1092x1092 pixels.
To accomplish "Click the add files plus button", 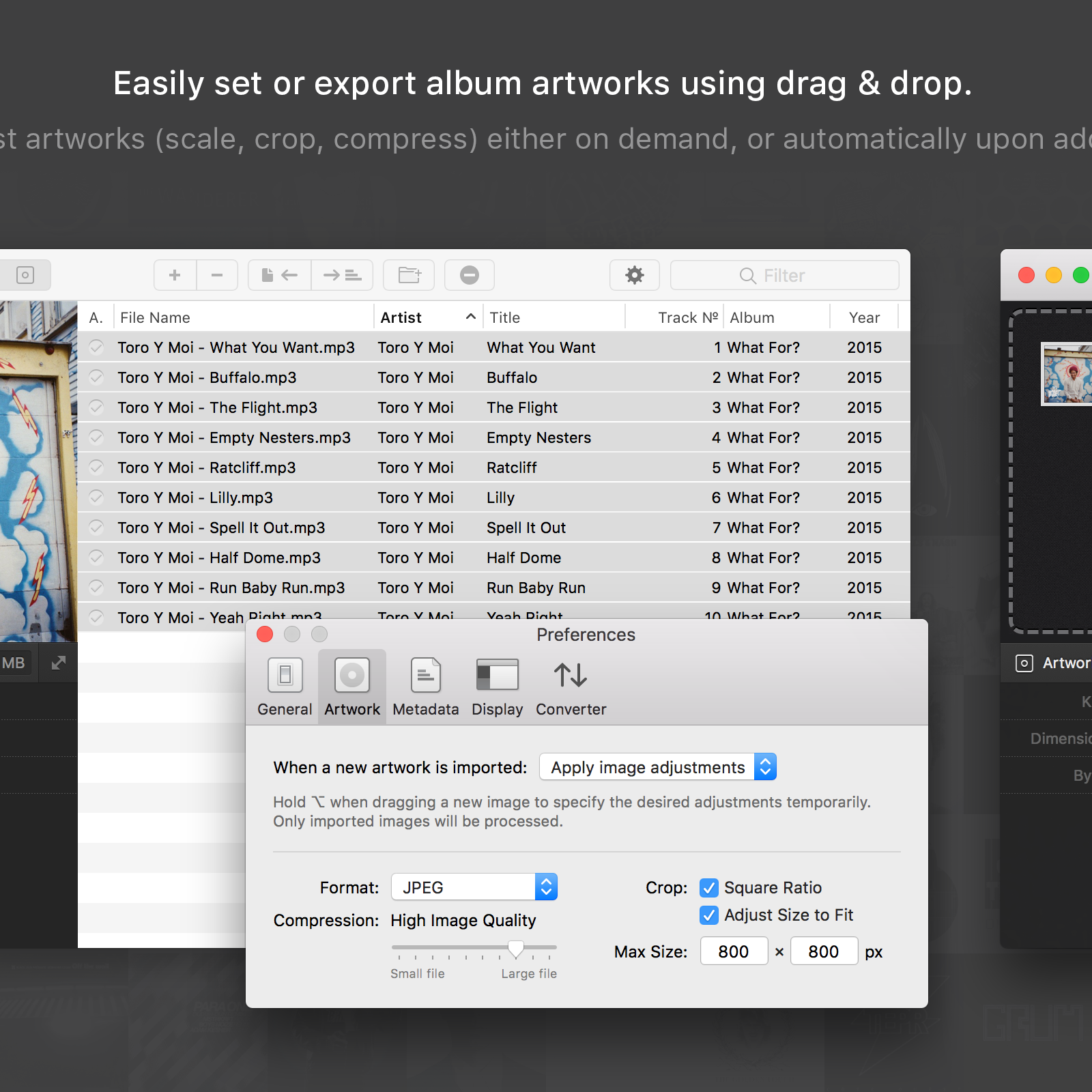I will pos(175,275).
